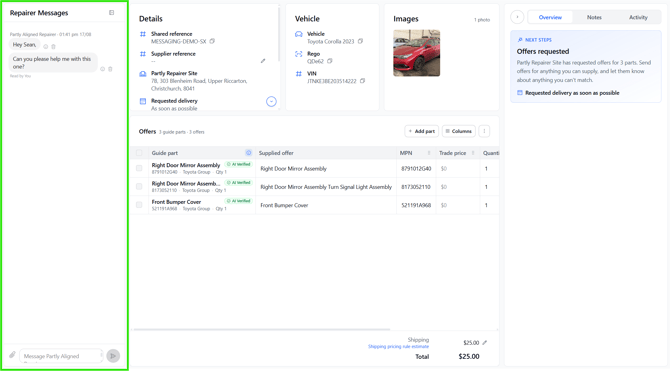Click the Details card vertical scrollbar
670x371 pixels.
(279, 33)
